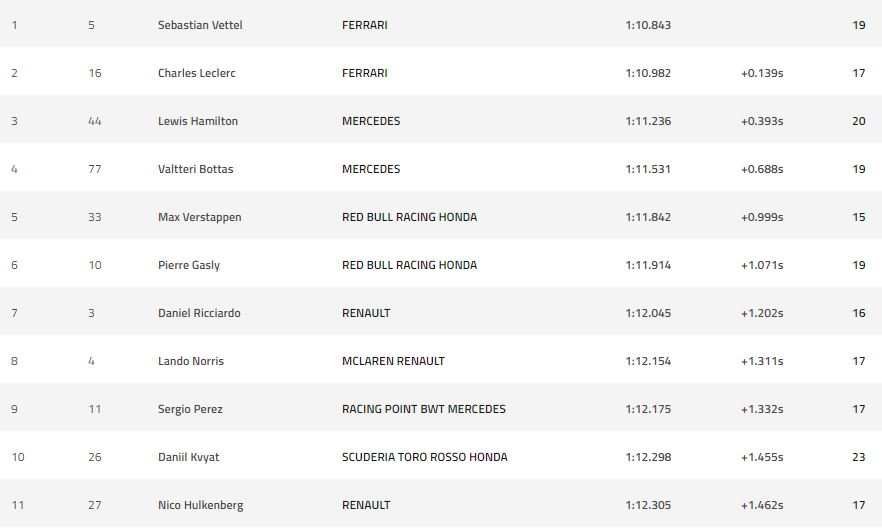Click the 1:10.843 lap time
The height and width of the screenshot is (528, 882).
coord(648,25)
